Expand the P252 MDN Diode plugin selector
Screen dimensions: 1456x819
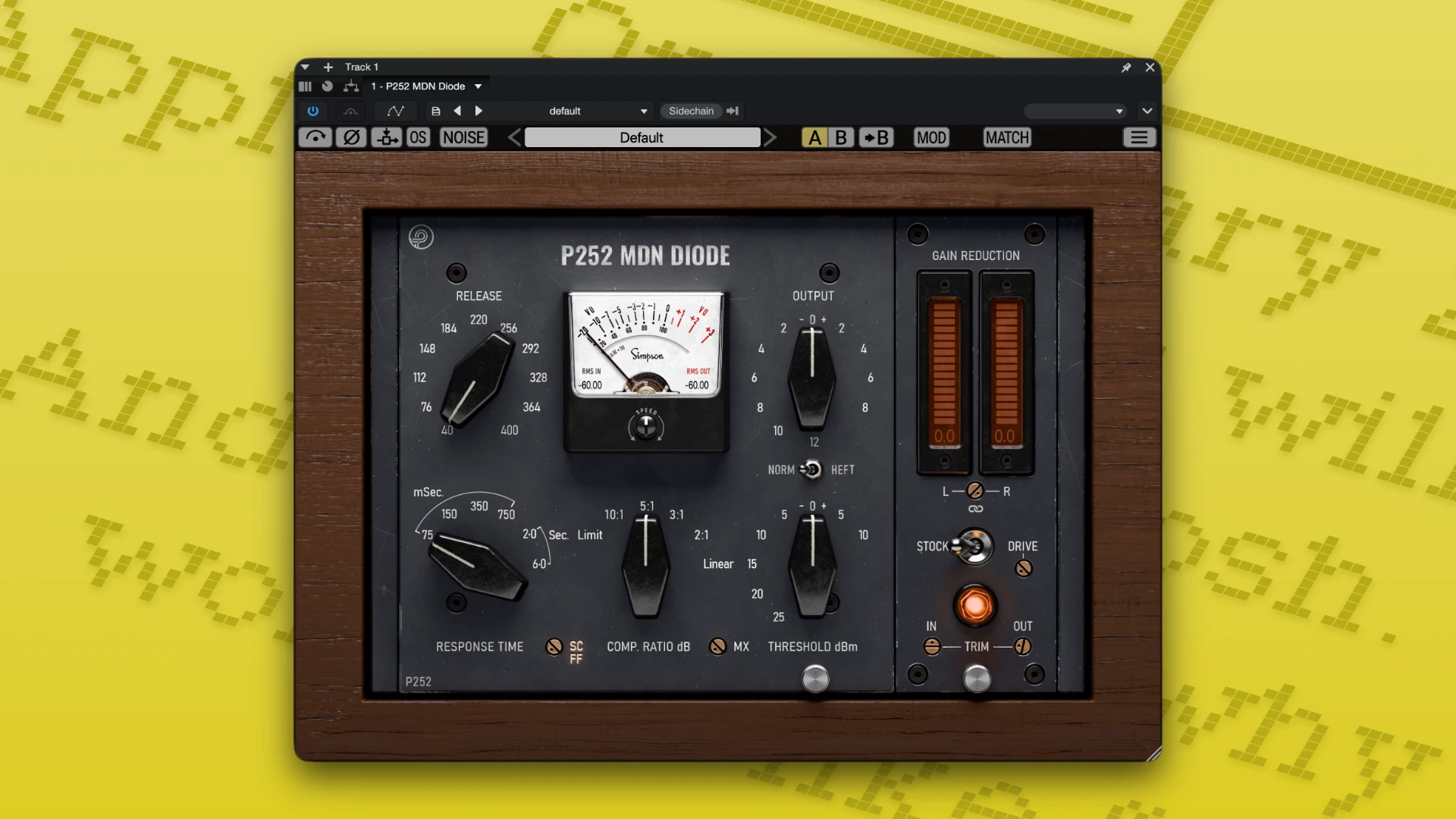coord(426,86)
